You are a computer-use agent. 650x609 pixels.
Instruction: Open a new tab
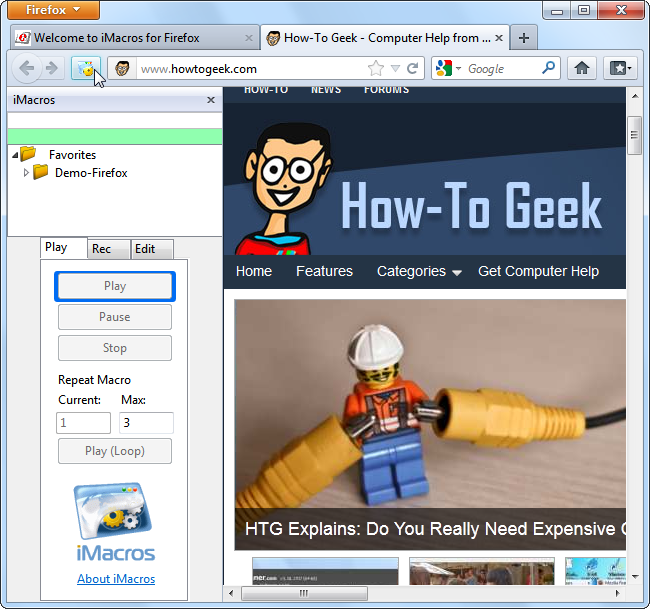tap(524, 38)
